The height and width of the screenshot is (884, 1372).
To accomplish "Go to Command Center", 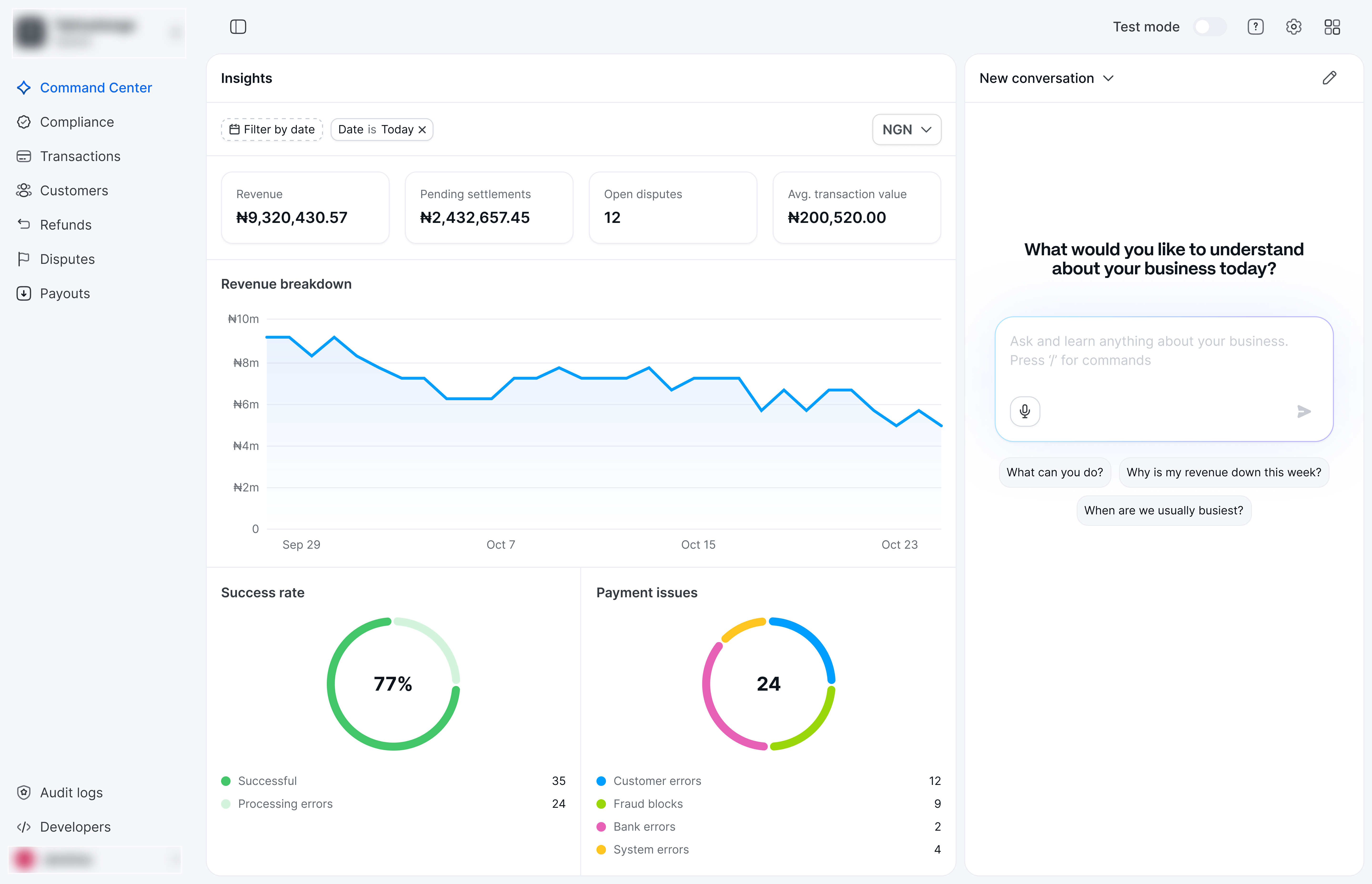I will [96, 88].
